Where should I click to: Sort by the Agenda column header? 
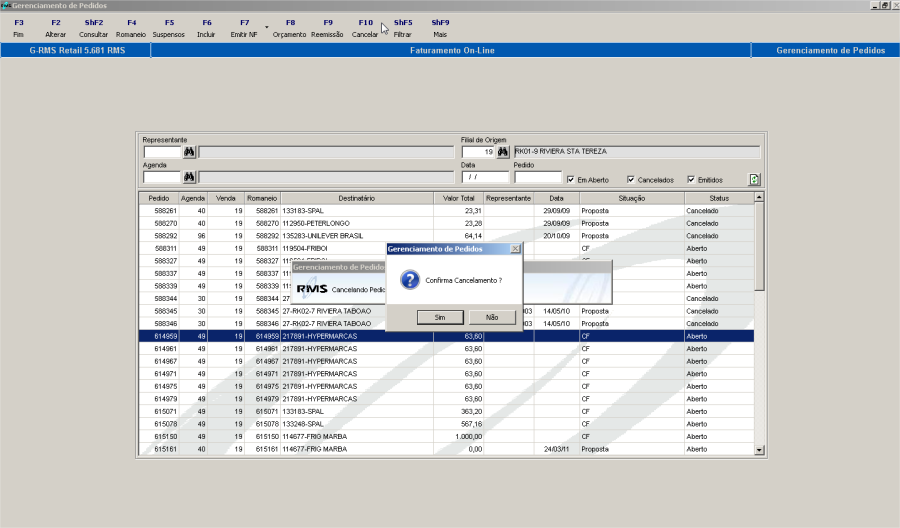193,199
